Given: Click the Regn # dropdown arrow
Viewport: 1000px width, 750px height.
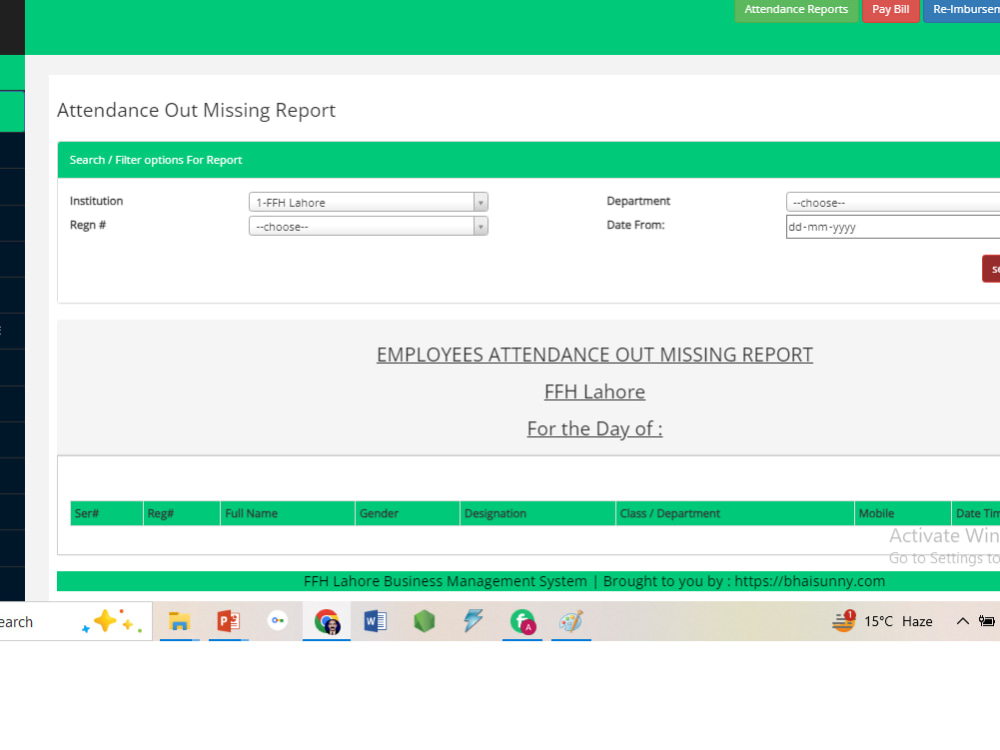Looking at the screenshot, I should (481, 226).
